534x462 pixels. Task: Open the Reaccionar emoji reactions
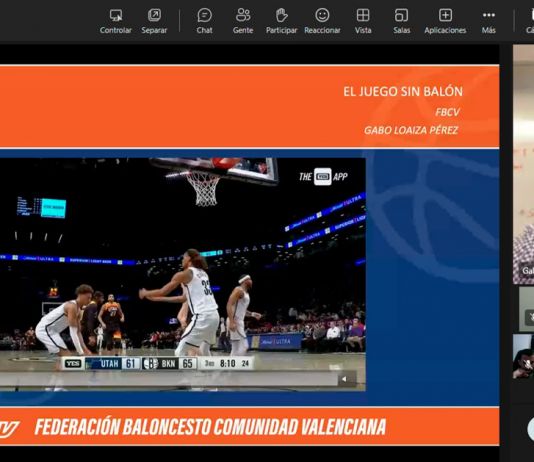pos(322,21)
